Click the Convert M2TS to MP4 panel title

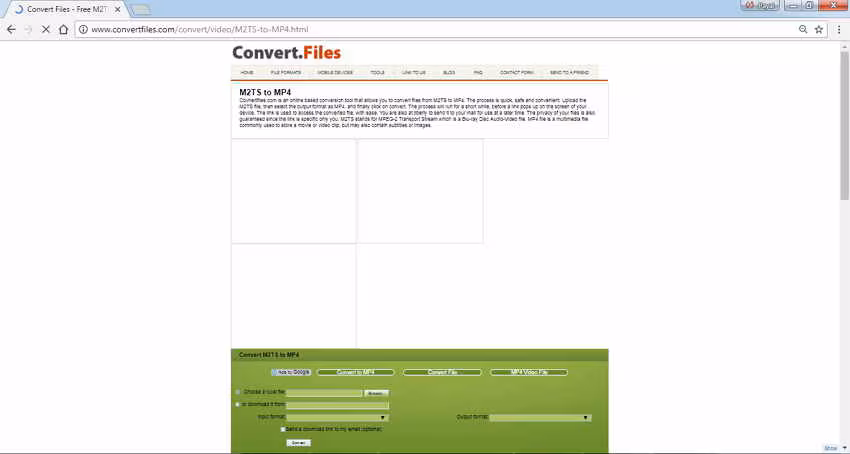[269, 355]
